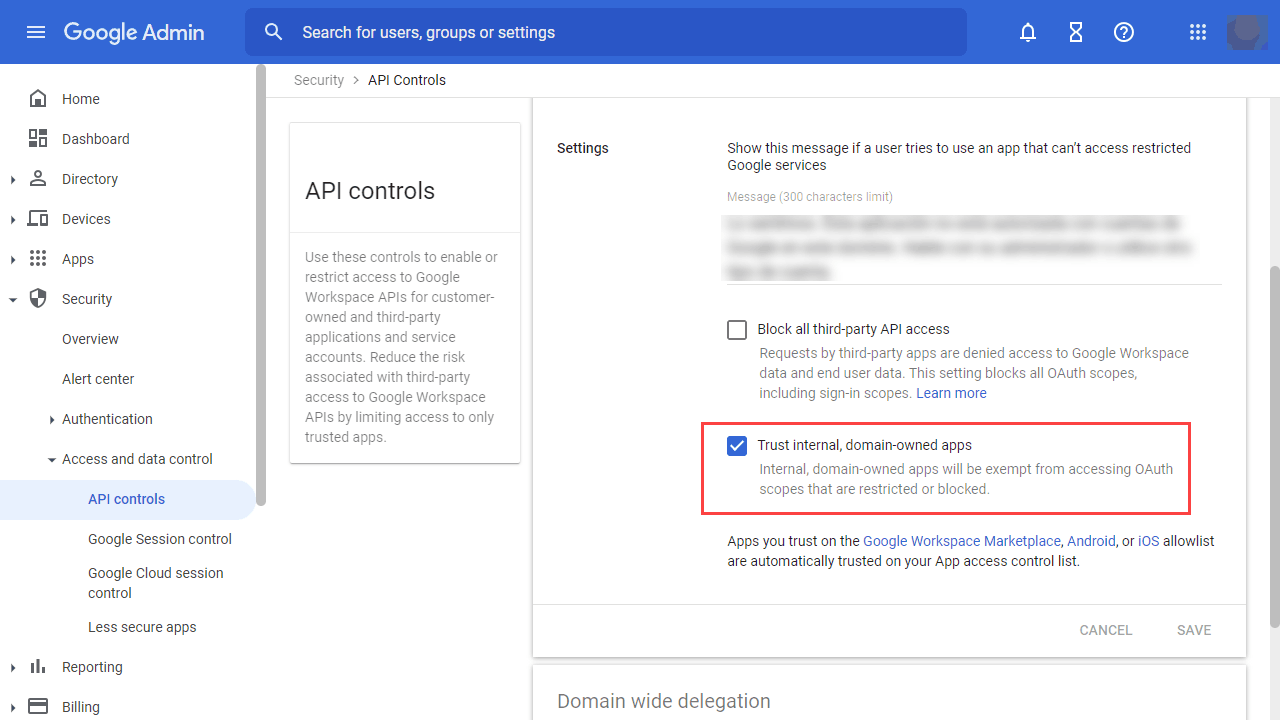Open the help icon

1123,32
